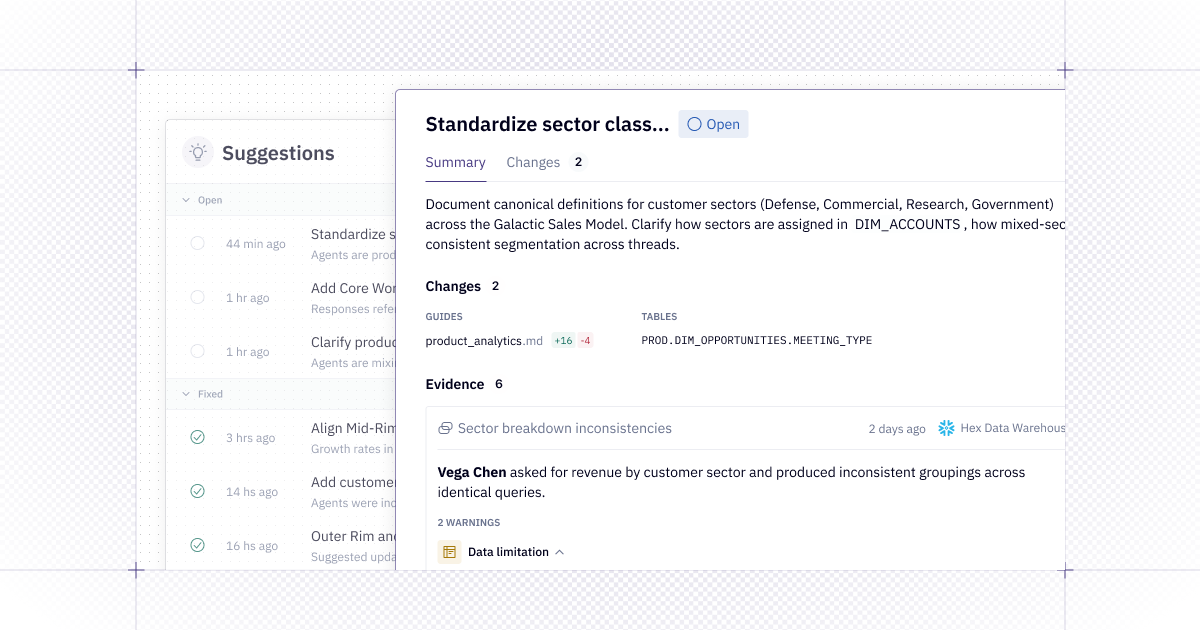1200x630 pixels.
Task: Switch to the Changes tab
Action: coord(533,162)
